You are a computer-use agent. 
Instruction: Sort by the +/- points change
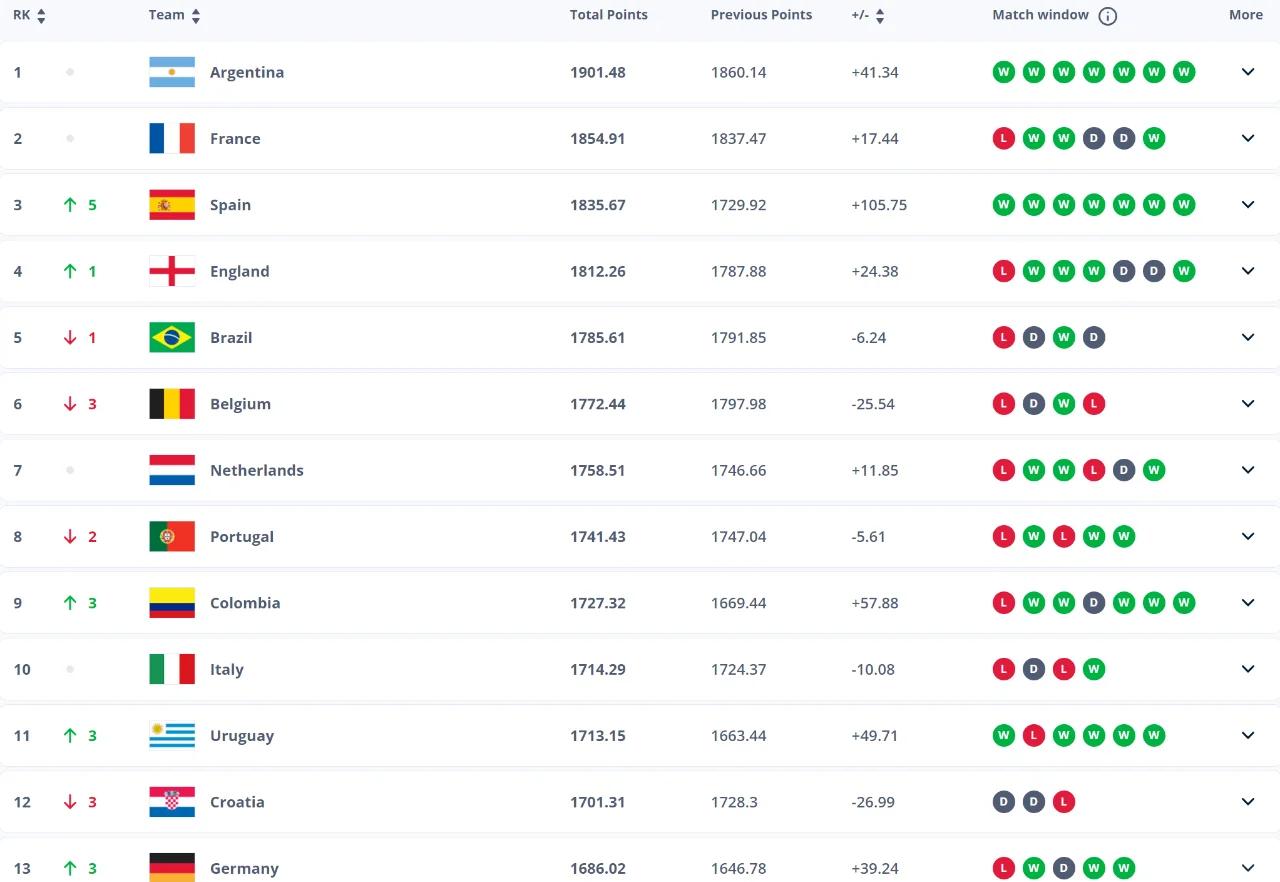tap(867, 15)
